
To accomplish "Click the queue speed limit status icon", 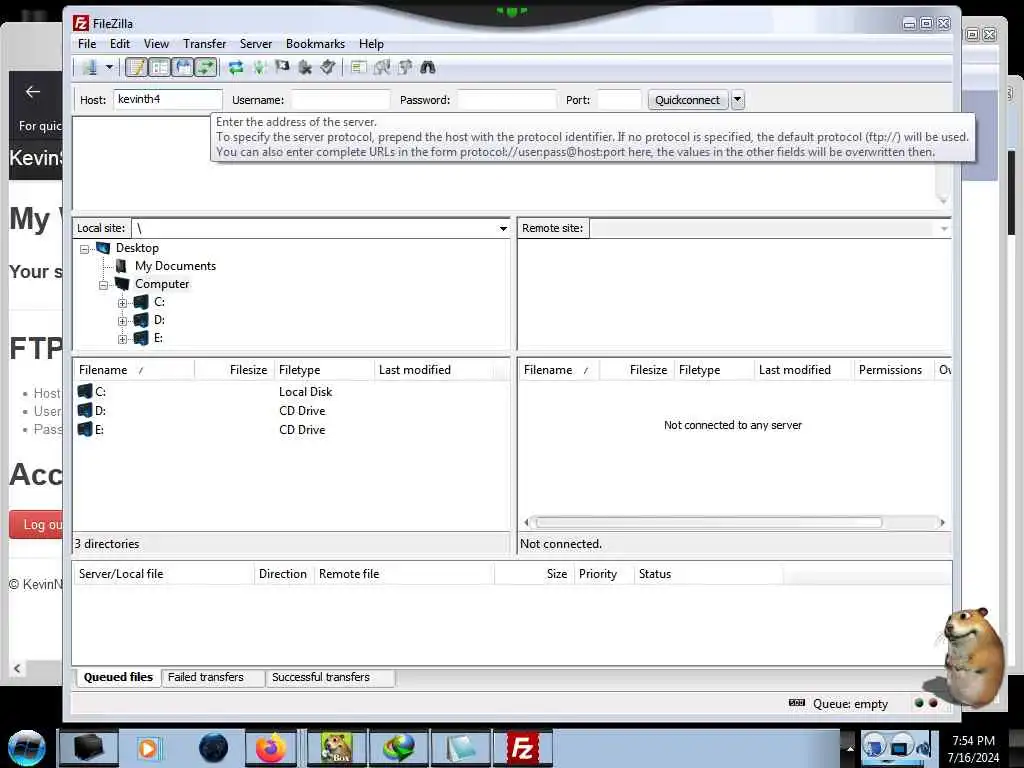I will (797, 703).
